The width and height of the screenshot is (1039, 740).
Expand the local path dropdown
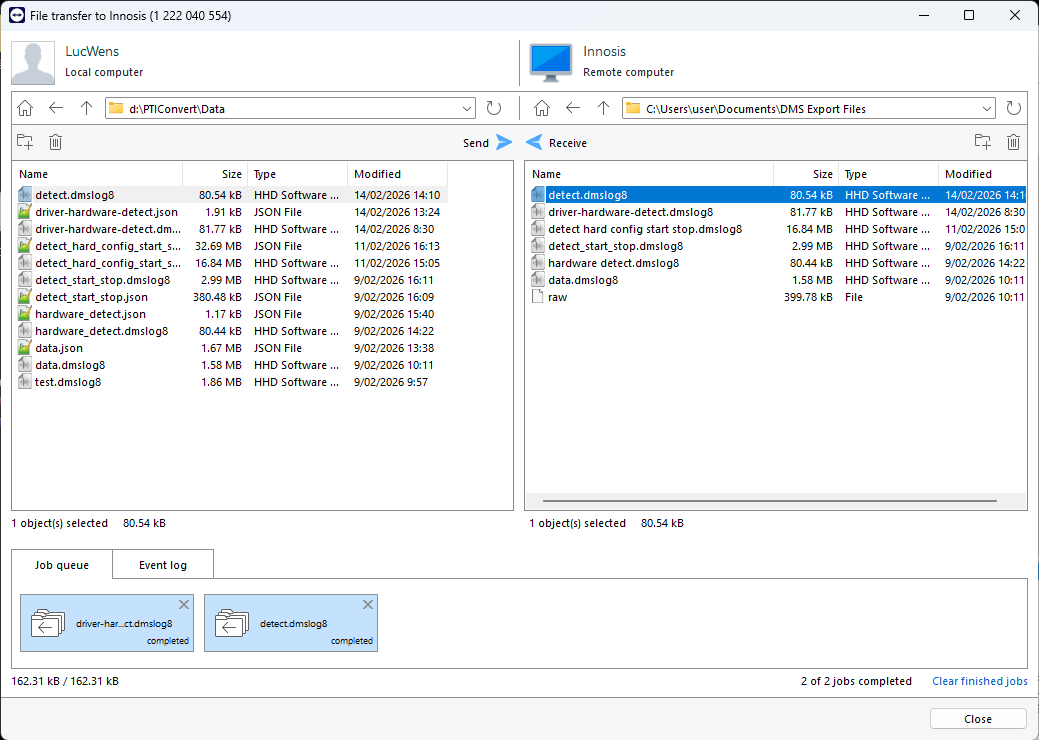pyautogui.click(x=467, y=108)
